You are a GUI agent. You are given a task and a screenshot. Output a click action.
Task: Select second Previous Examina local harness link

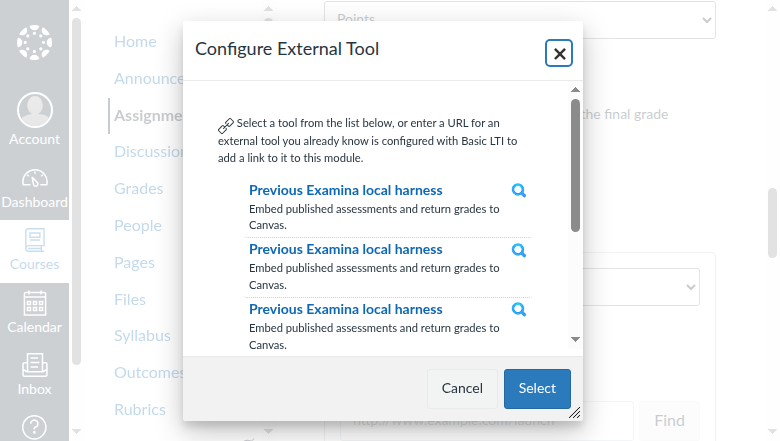(346, 250)
